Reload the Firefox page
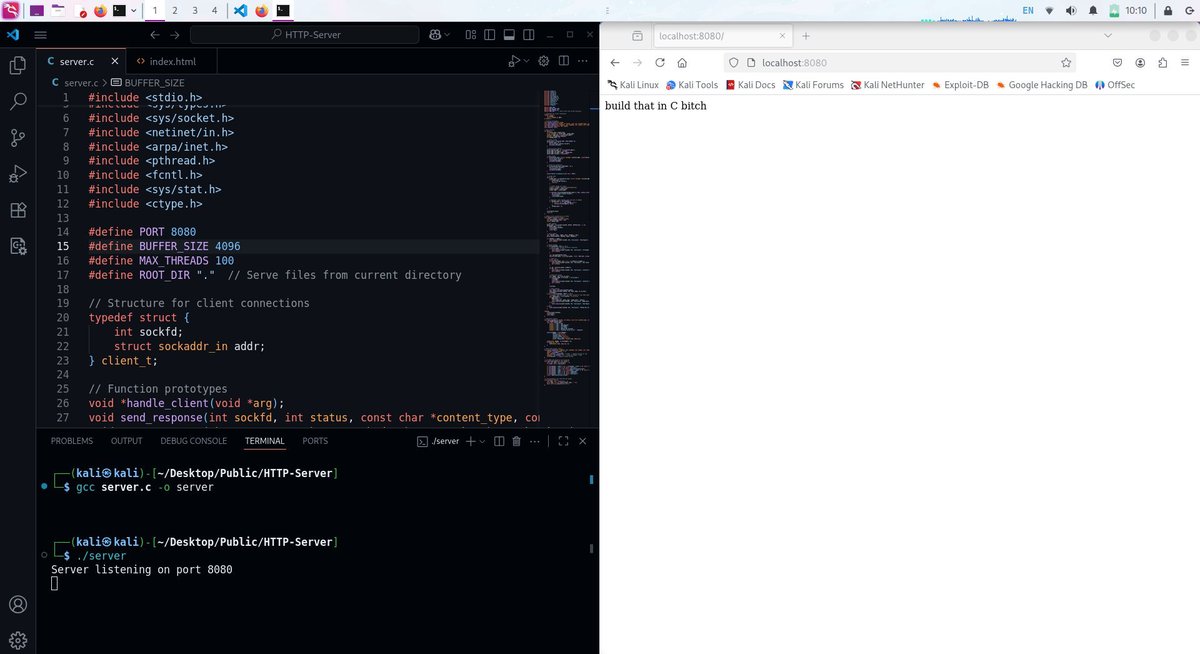 (660, 62)
